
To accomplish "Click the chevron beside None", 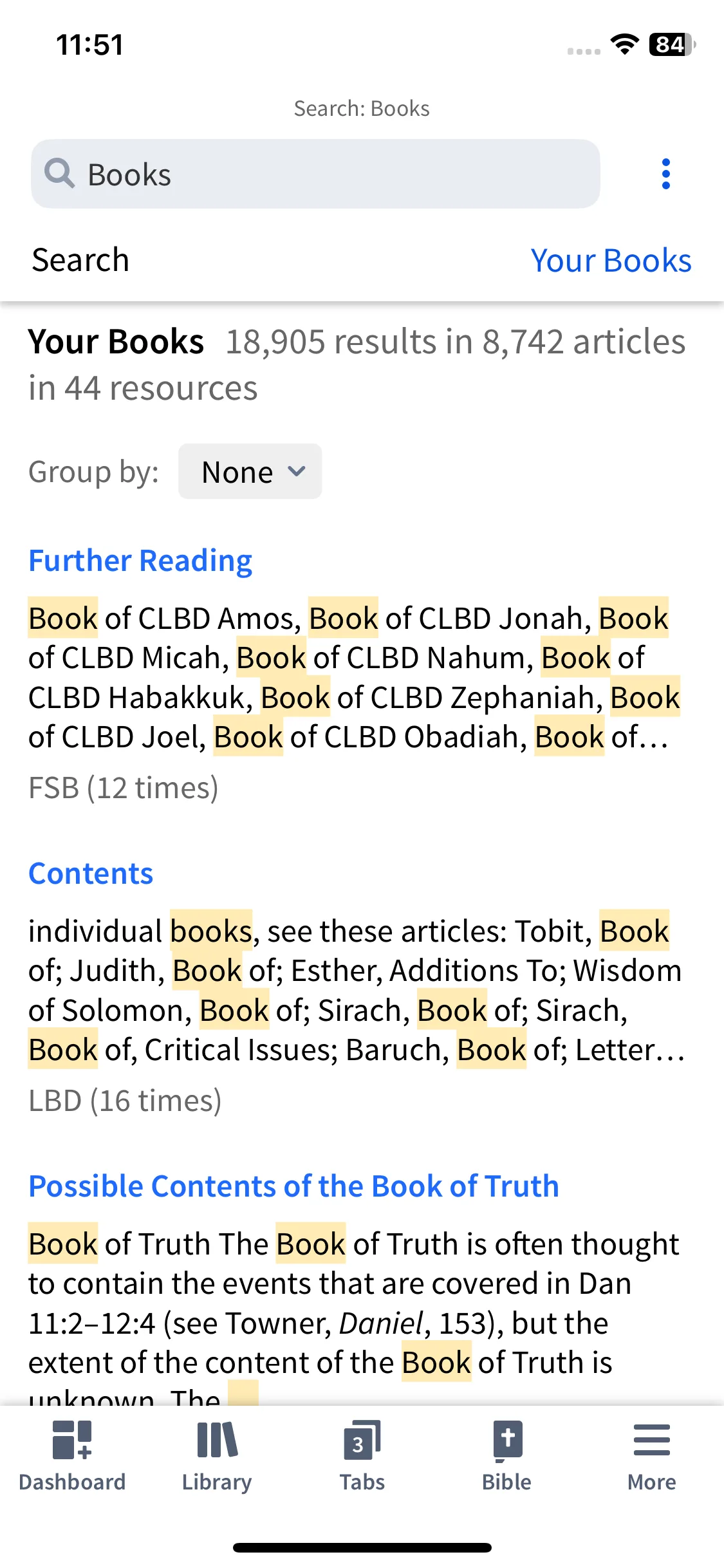I will pos(297,472).
